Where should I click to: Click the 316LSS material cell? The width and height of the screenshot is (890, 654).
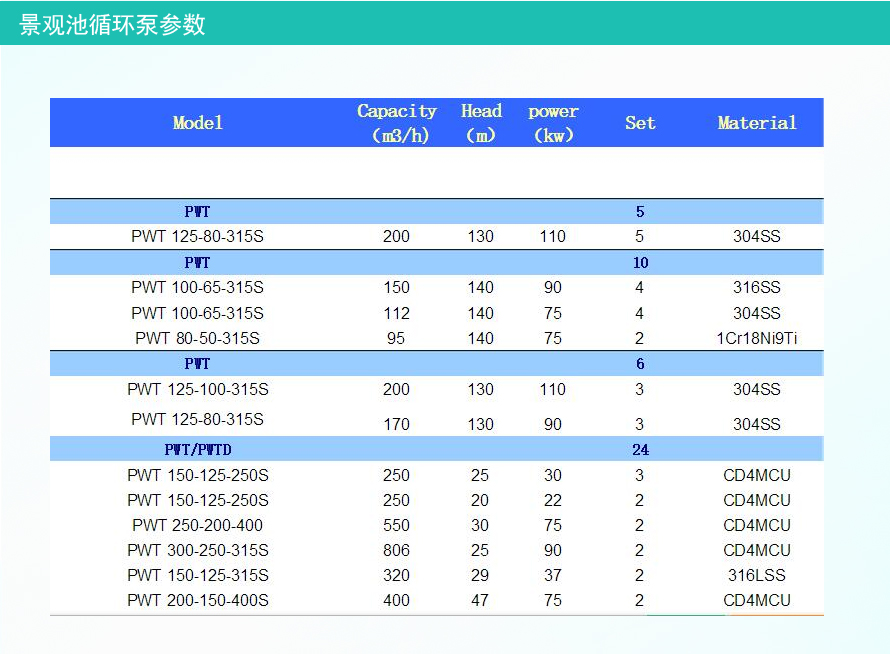click(757, 575)
